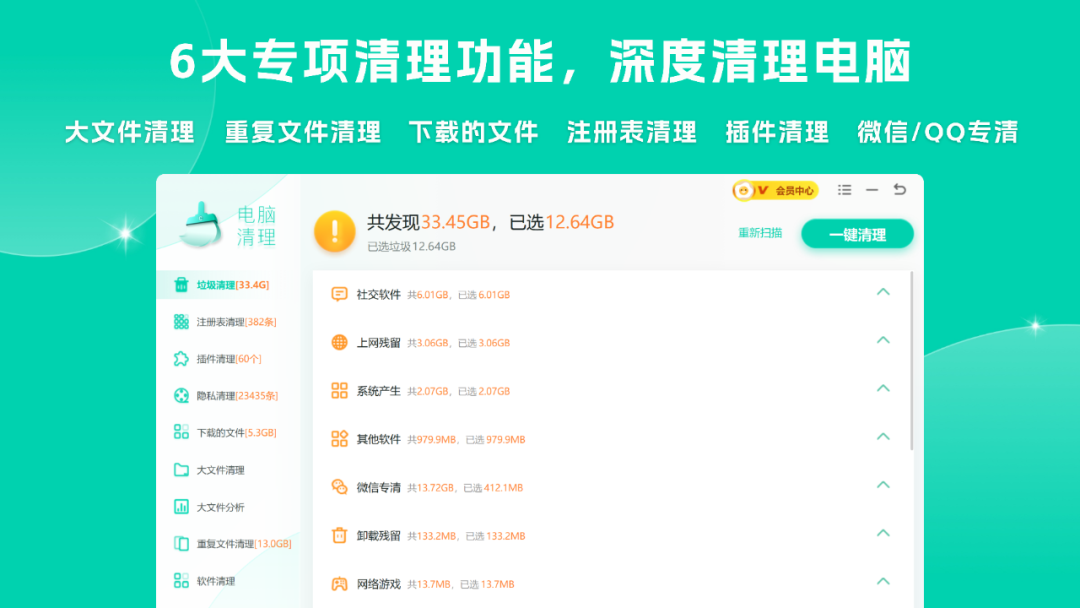Click the 系统产生 row label
Screen dimensions: 1080x608
tap(378, 391)
